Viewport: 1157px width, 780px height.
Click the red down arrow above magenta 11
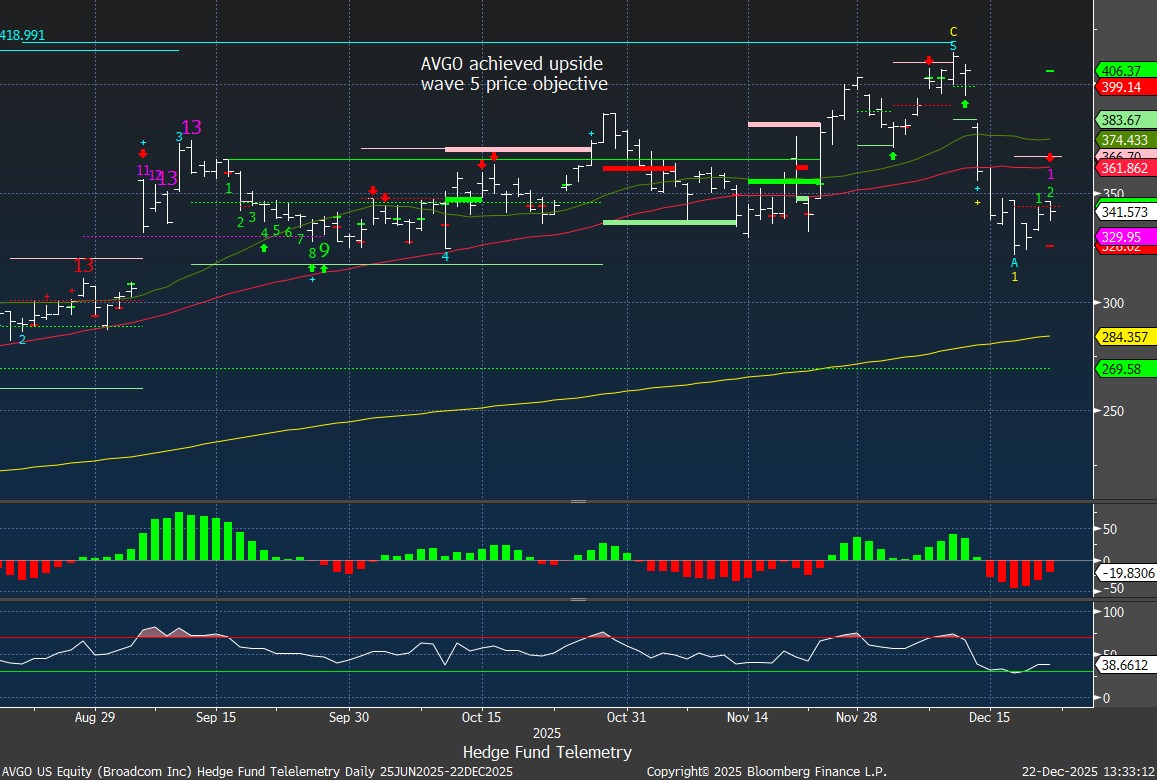143,154
